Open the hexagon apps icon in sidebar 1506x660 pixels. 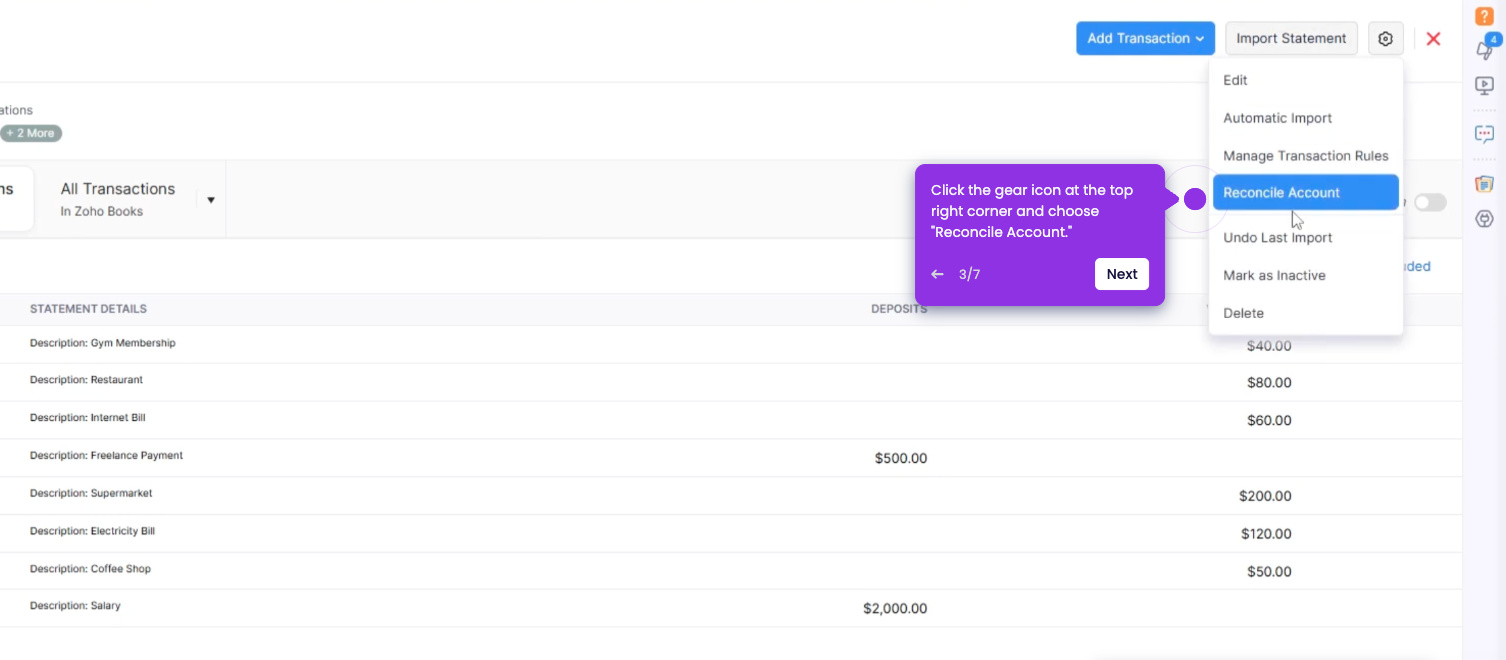pos(1484,219)
